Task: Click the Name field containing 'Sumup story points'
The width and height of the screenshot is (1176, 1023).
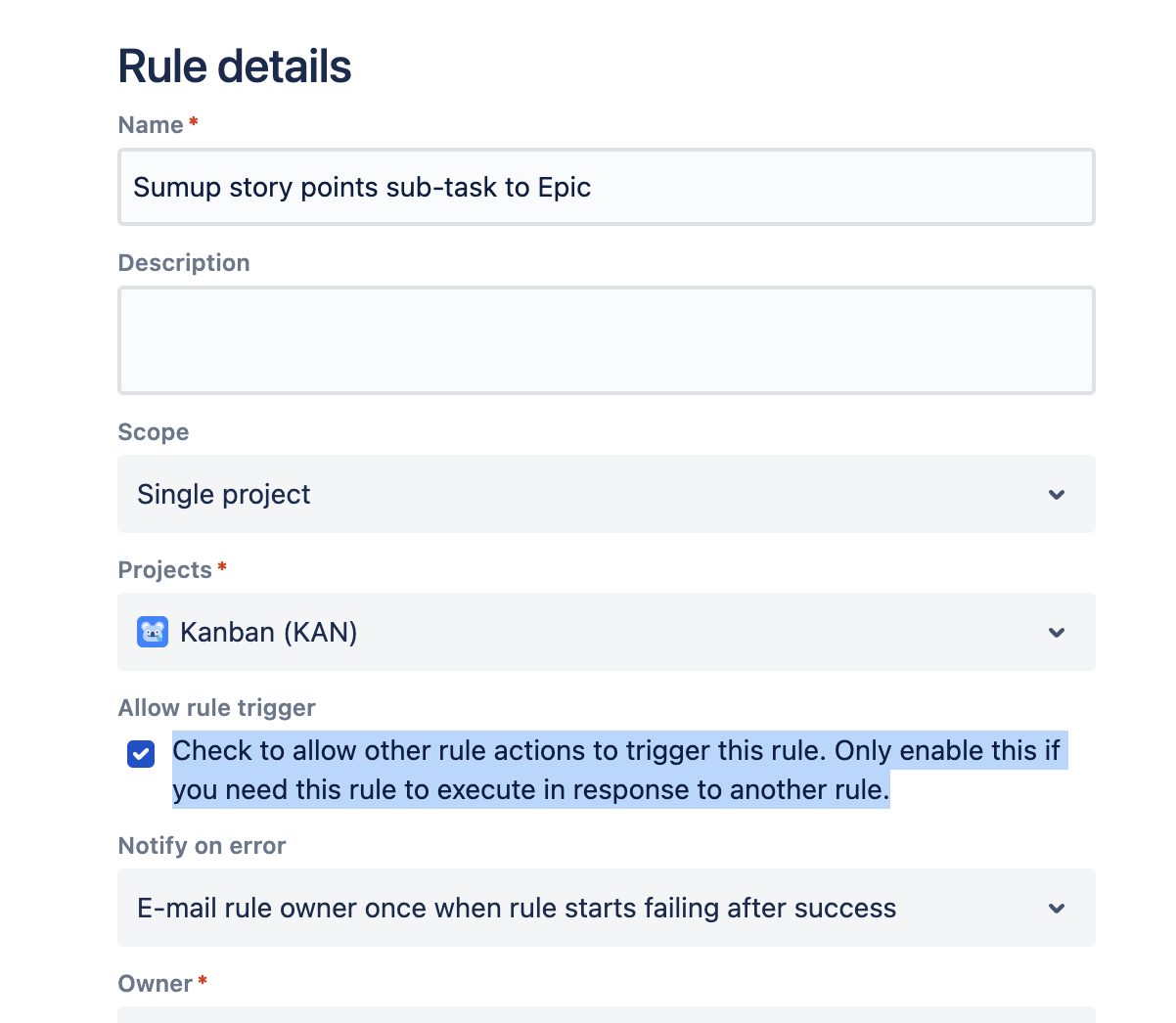Action: tap(605, 187)
